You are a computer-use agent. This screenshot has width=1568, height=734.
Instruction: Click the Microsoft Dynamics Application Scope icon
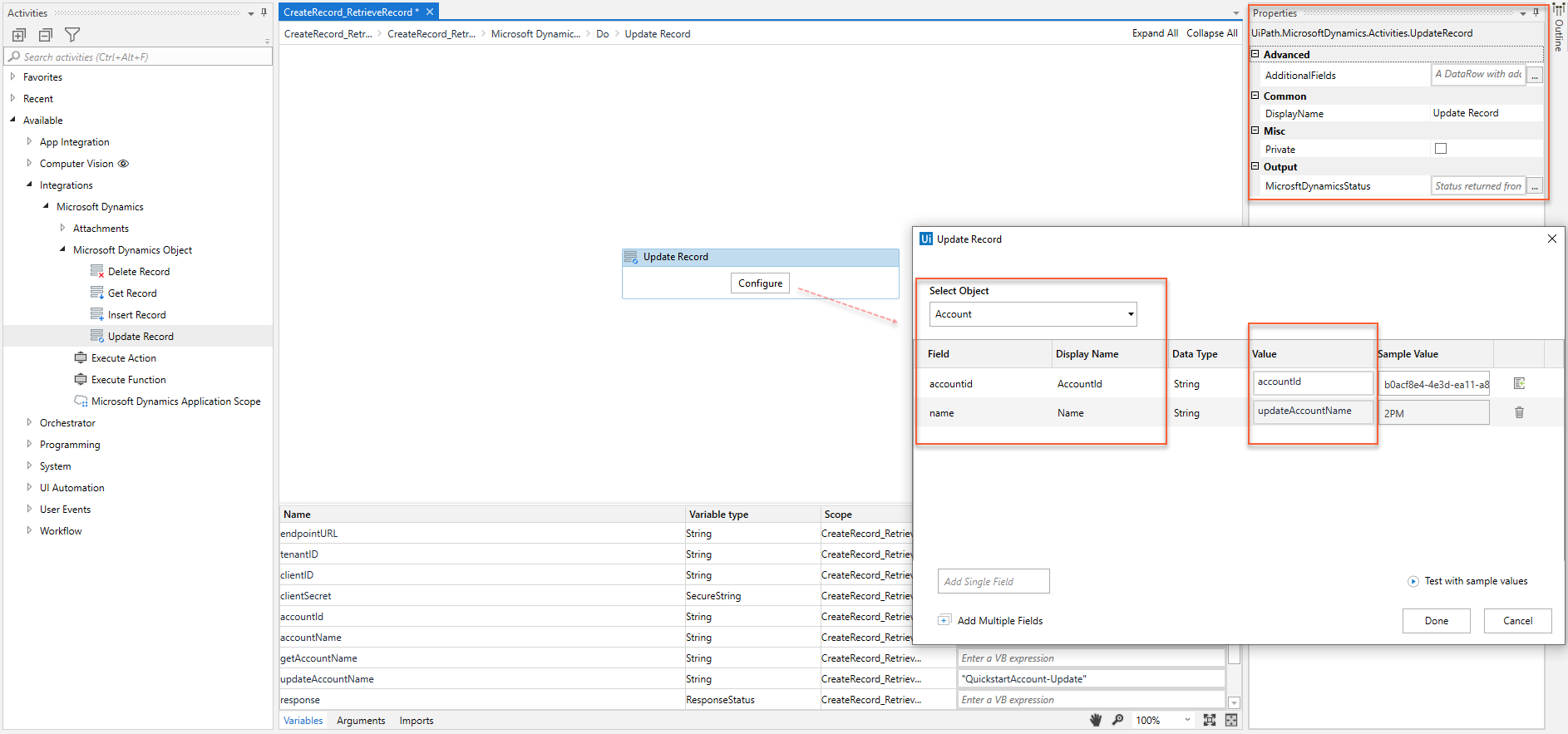click(81, 401)
